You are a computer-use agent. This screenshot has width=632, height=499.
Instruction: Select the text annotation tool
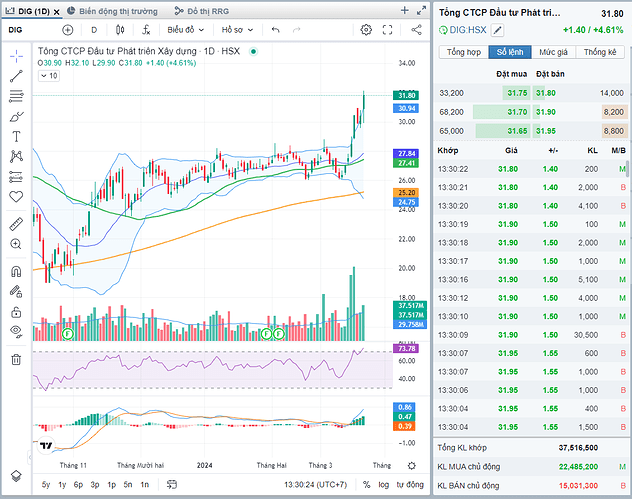pos(16,135)
